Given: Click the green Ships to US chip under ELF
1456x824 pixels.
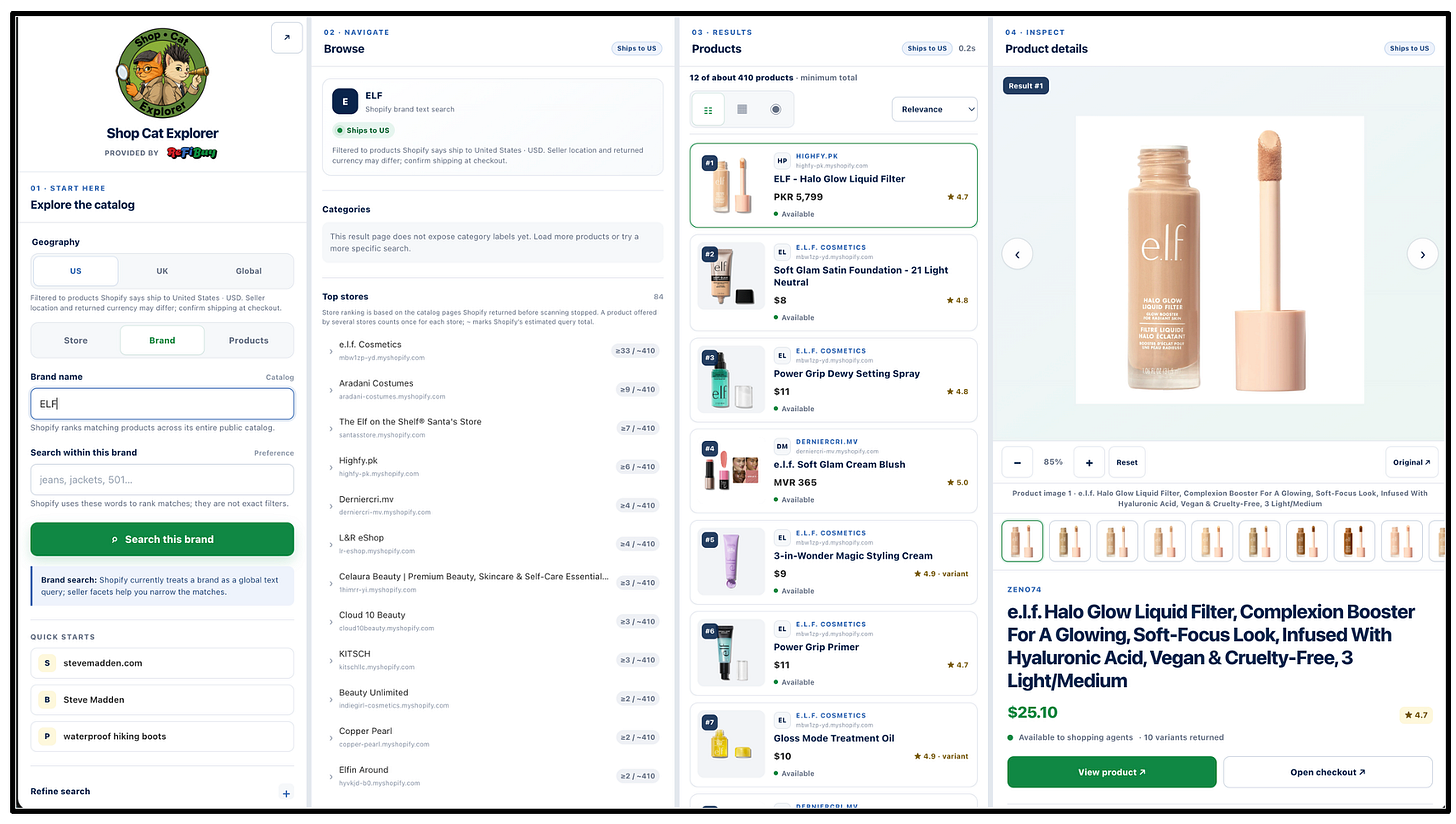Looking at the screenshot, I should [364, 130].
